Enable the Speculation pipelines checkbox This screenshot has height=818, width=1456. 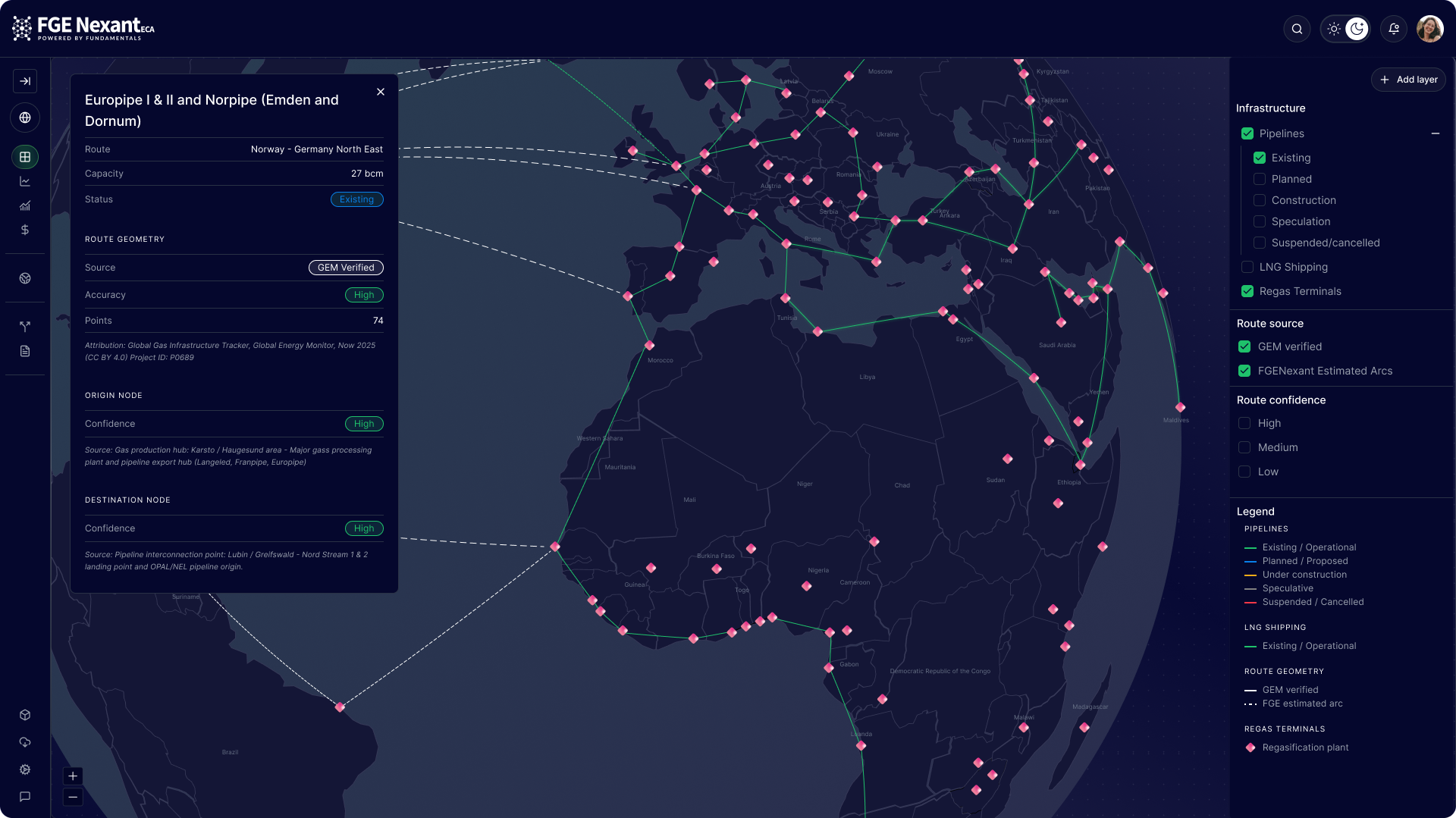[x=1260, y=221]
